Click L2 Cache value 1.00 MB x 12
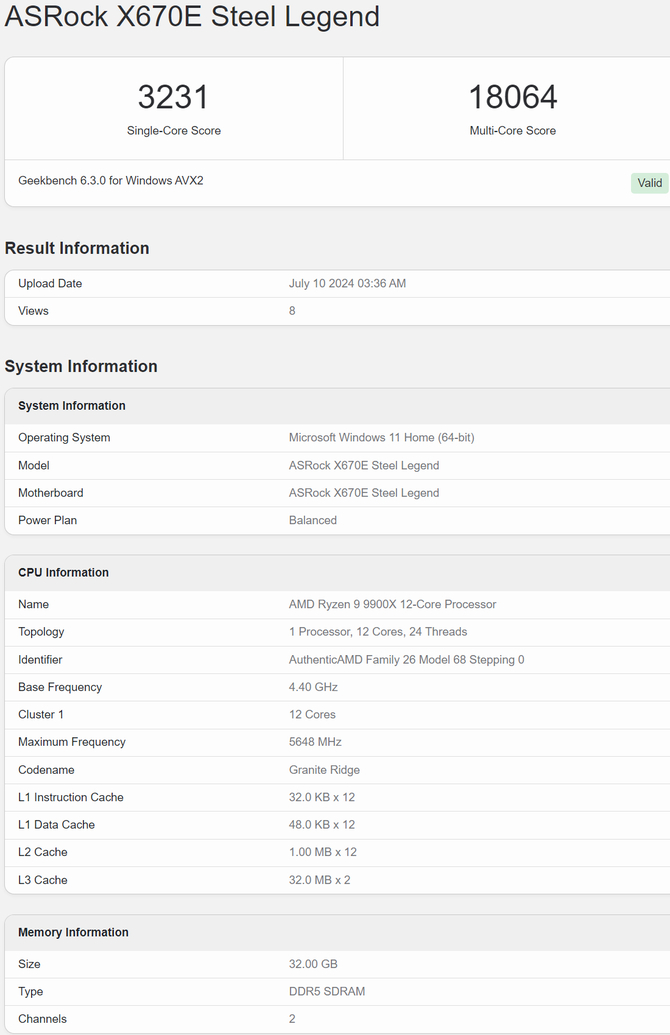670x1035 pixels. tap(323, 852)
